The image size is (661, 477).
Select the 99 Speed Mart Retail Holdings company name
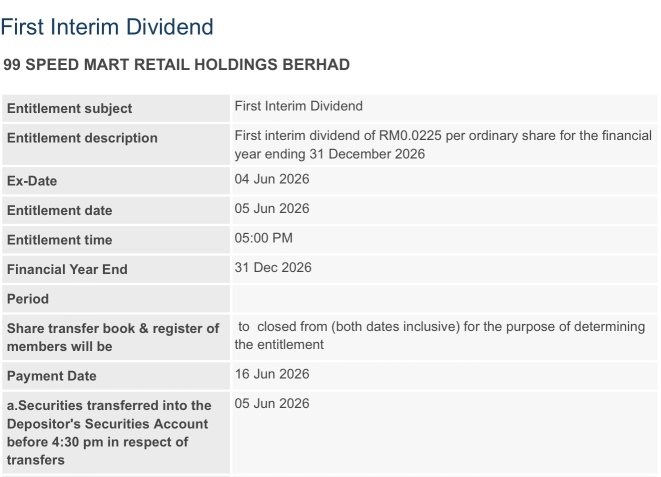pos(177,64)
